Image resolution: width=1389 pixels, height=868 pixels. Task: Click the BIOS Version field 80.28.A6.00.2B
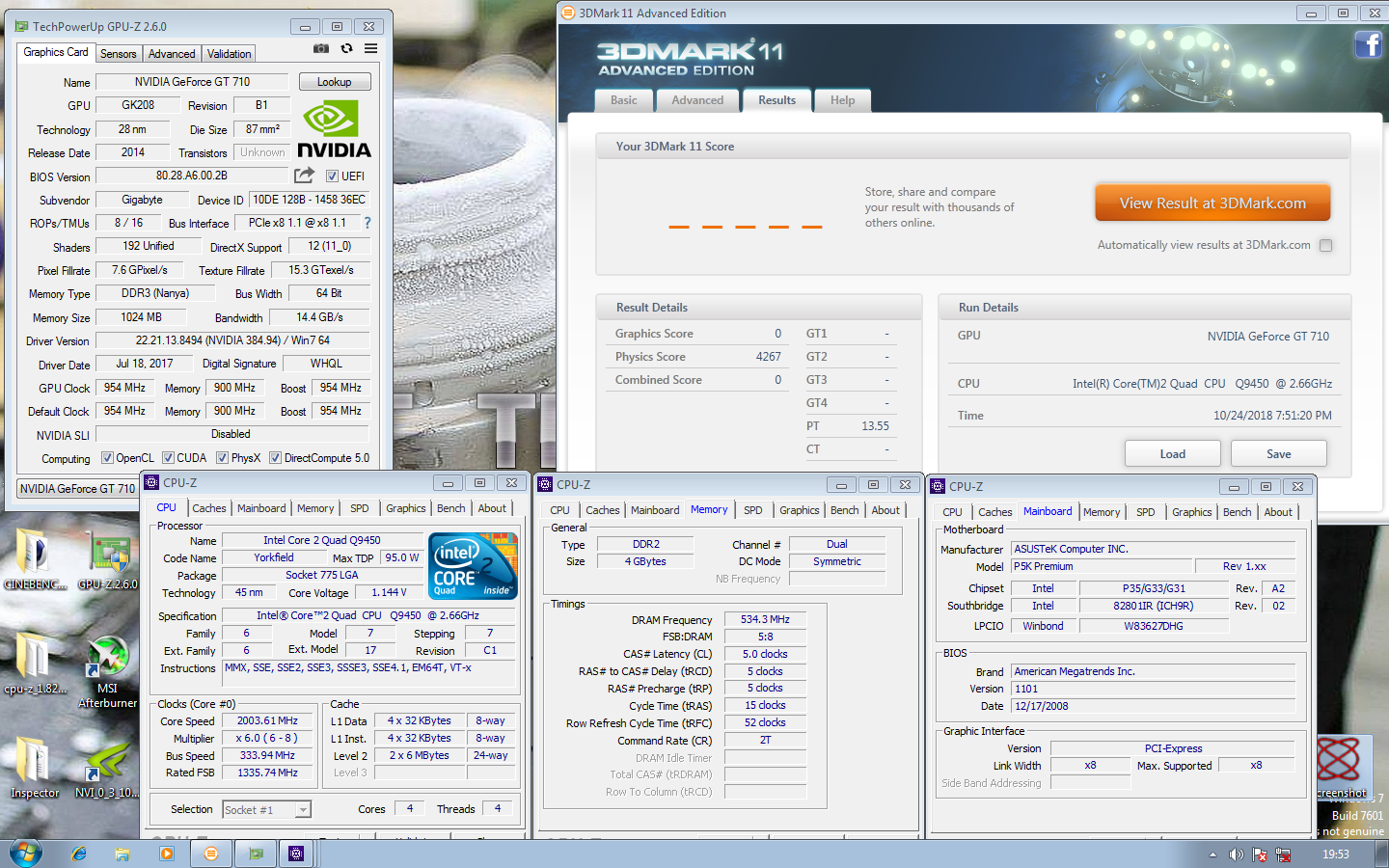pyautogui.click(x=192, y=176)
